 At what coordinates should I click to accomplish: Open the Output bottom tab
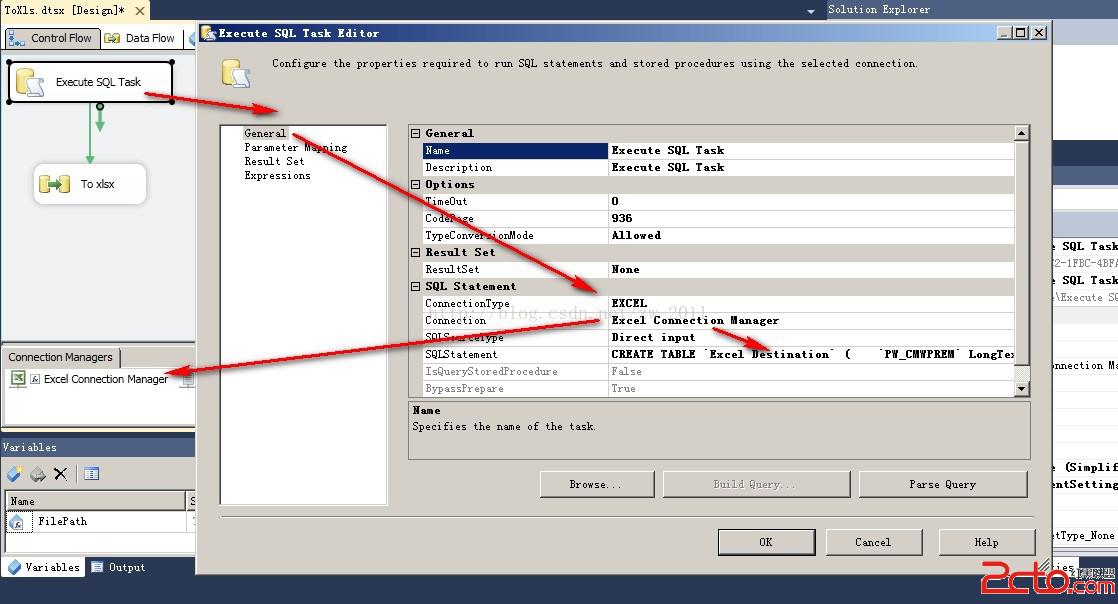click(x=118, y=567)
